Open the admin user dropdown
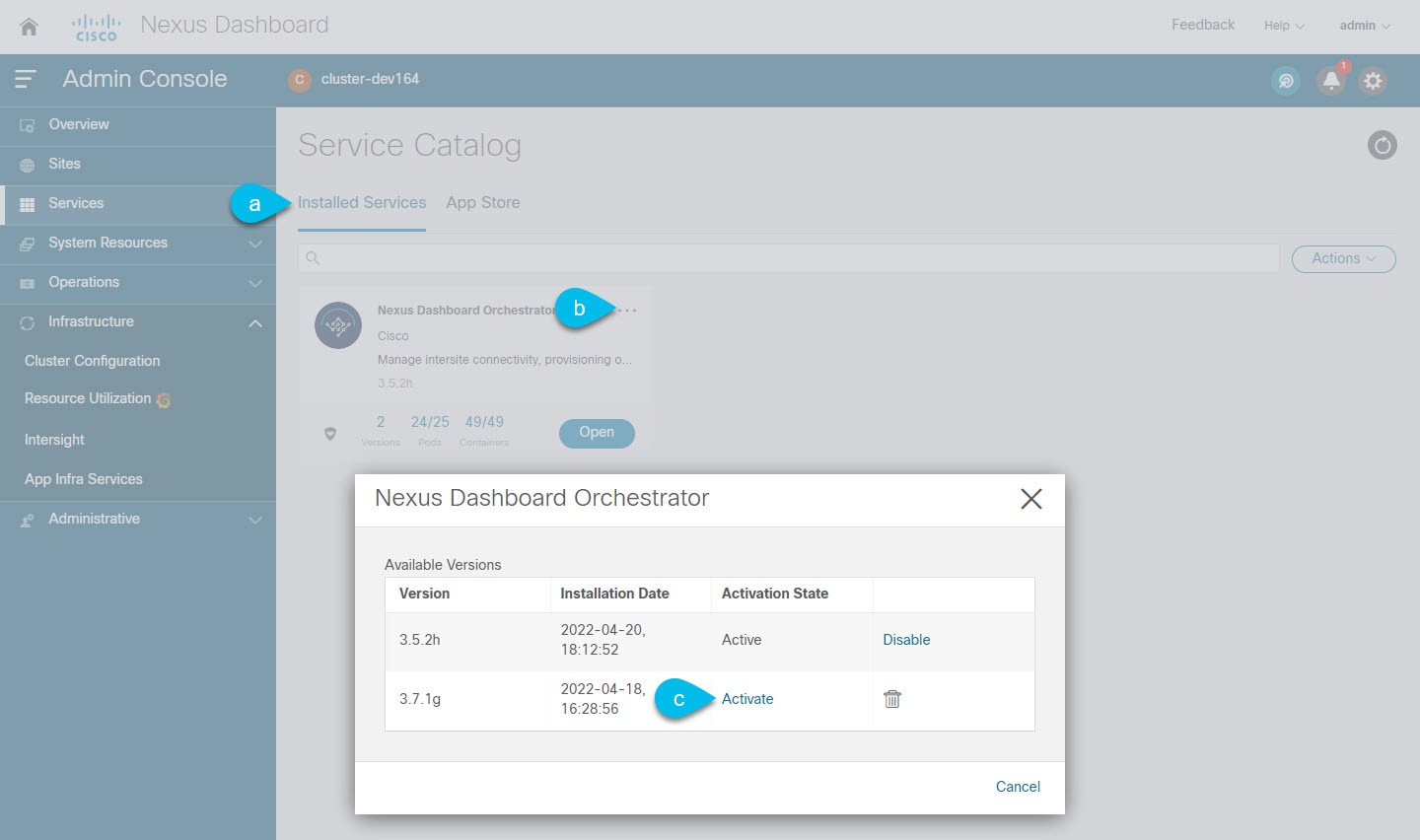Image resolution: width=1420 pixels, height=840 pixels. pyautogui.click(x=1365, y=26)
